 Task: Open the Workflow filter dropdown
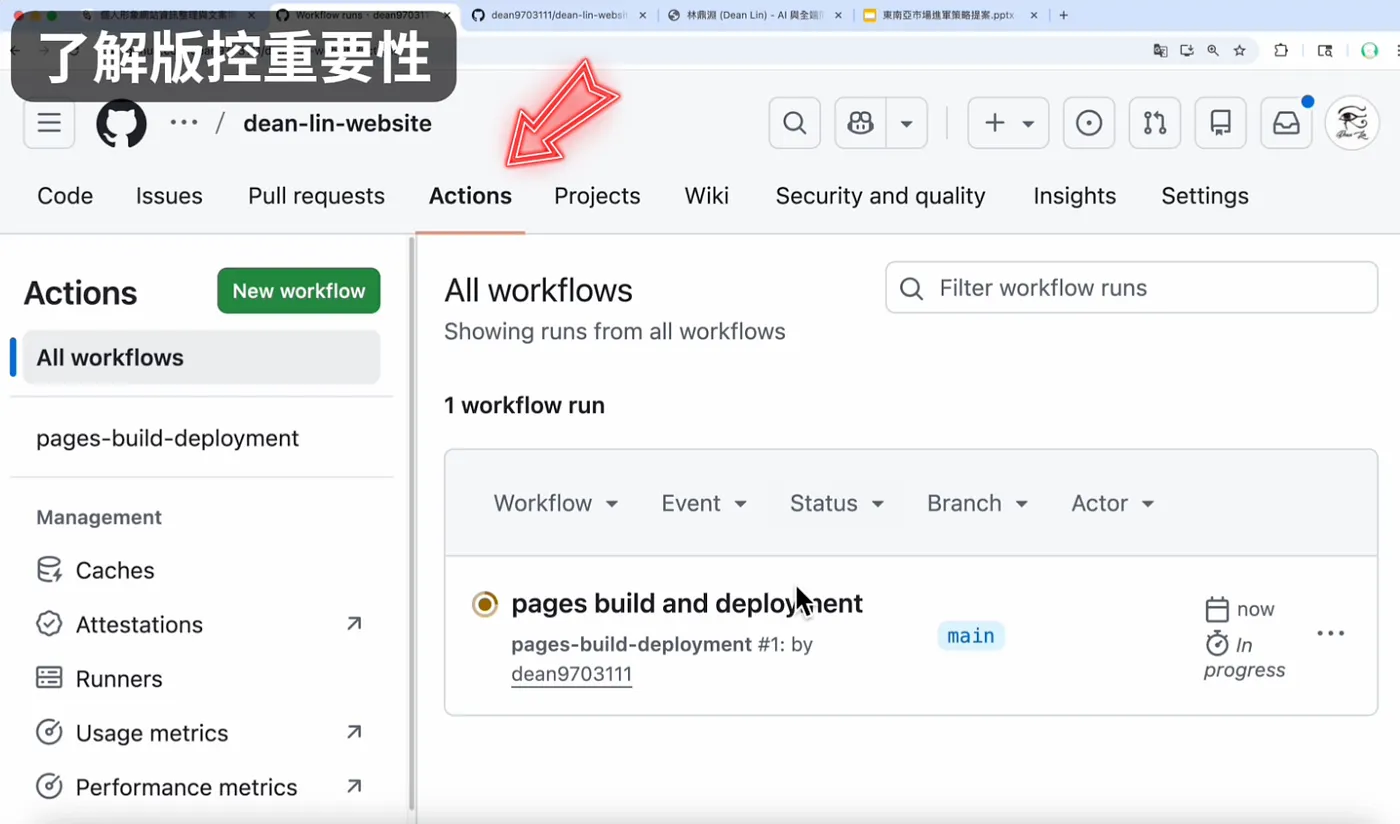[555, 503]
